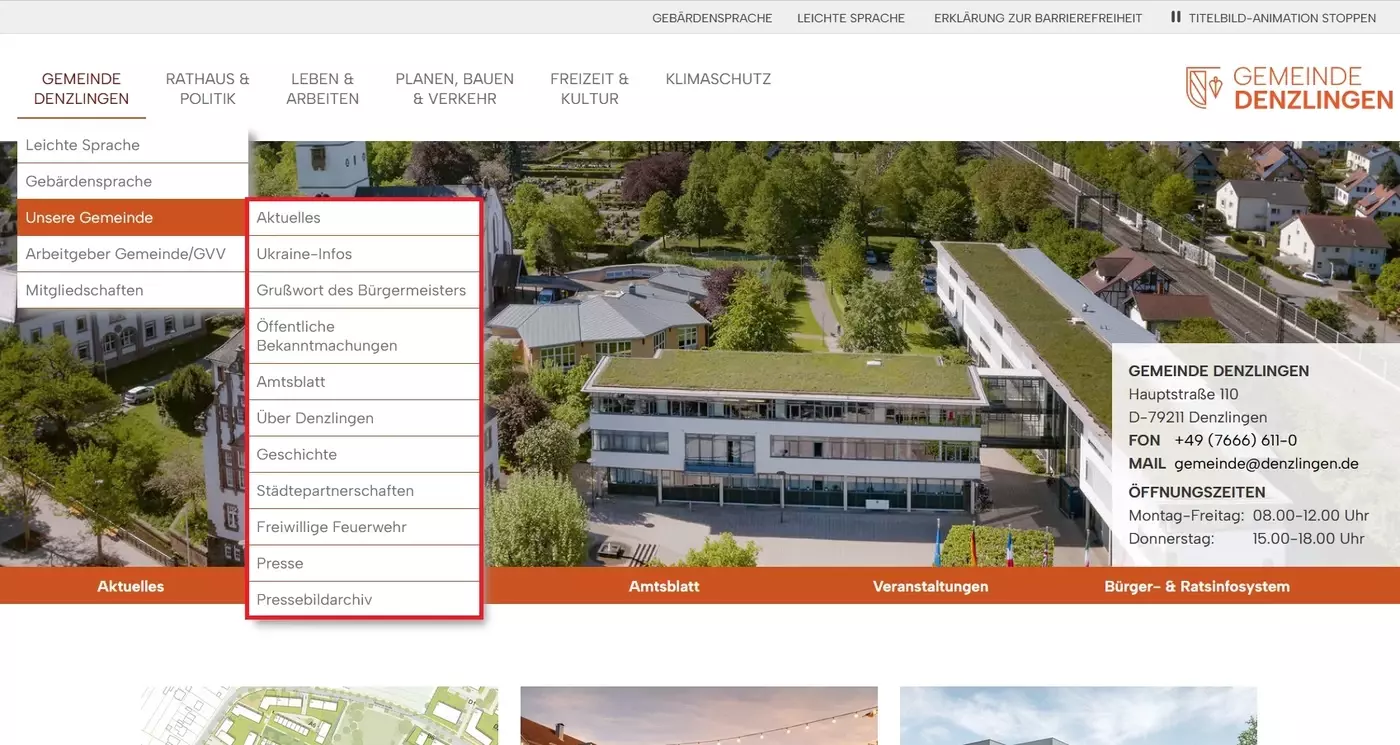
Task: Open the Rathaus & Politik menu
Action: coord(207,88)
